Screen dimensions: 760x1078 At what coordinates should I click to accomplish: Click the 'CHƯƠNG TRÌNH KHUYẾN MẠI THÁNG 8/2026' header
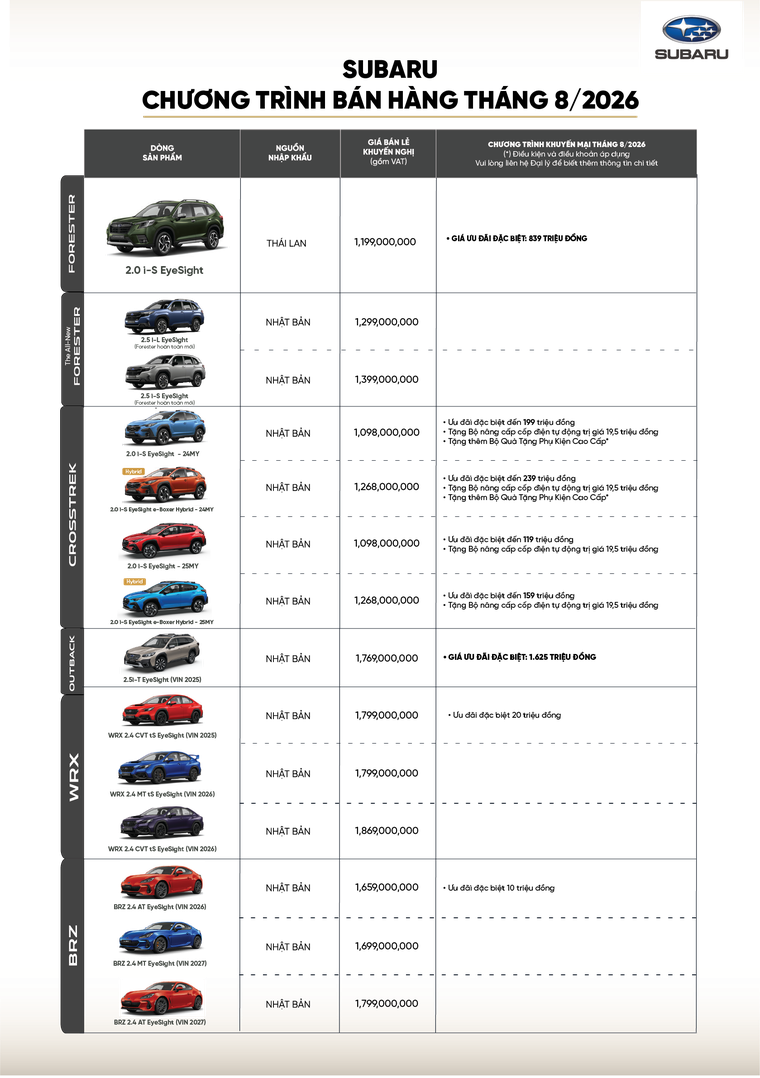[x=566, y=144]
